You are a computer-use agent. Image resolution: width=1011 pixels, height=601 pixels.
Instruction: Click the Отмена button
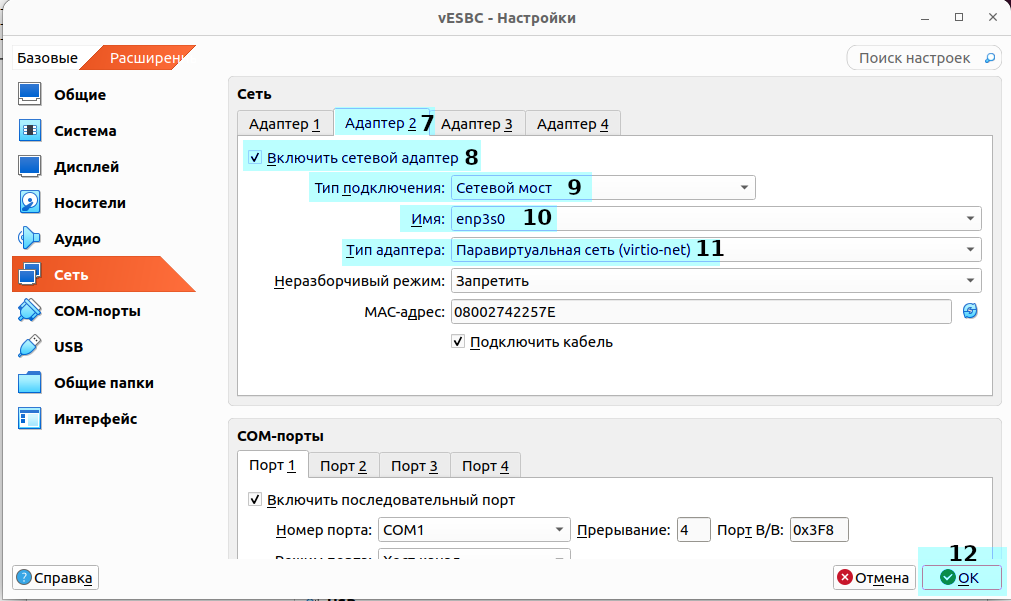pos(875,578)
